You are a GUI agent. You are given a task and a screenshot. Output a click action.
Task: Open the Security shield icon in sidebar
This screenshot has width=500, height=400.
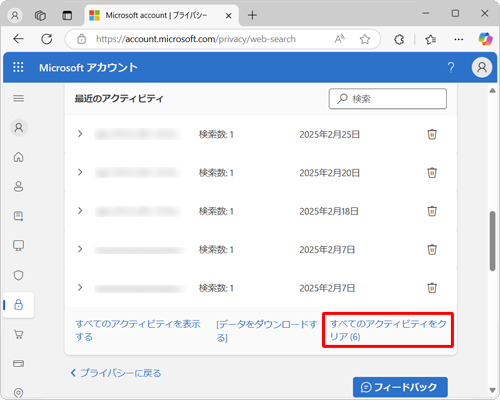[x=18, y=275]
